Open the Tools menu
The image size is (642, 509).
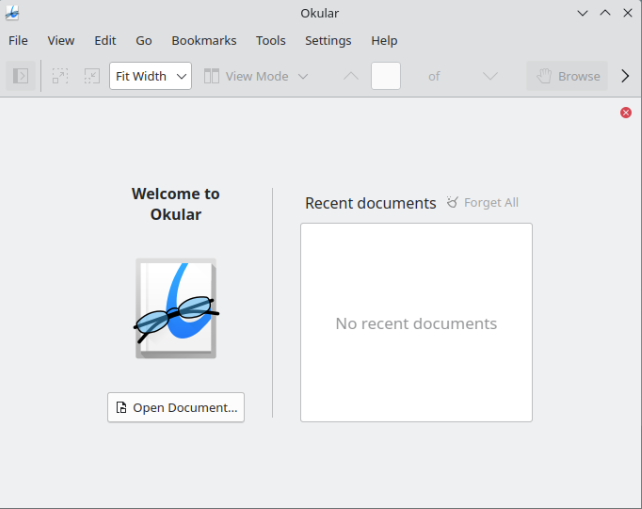point(271,41)
